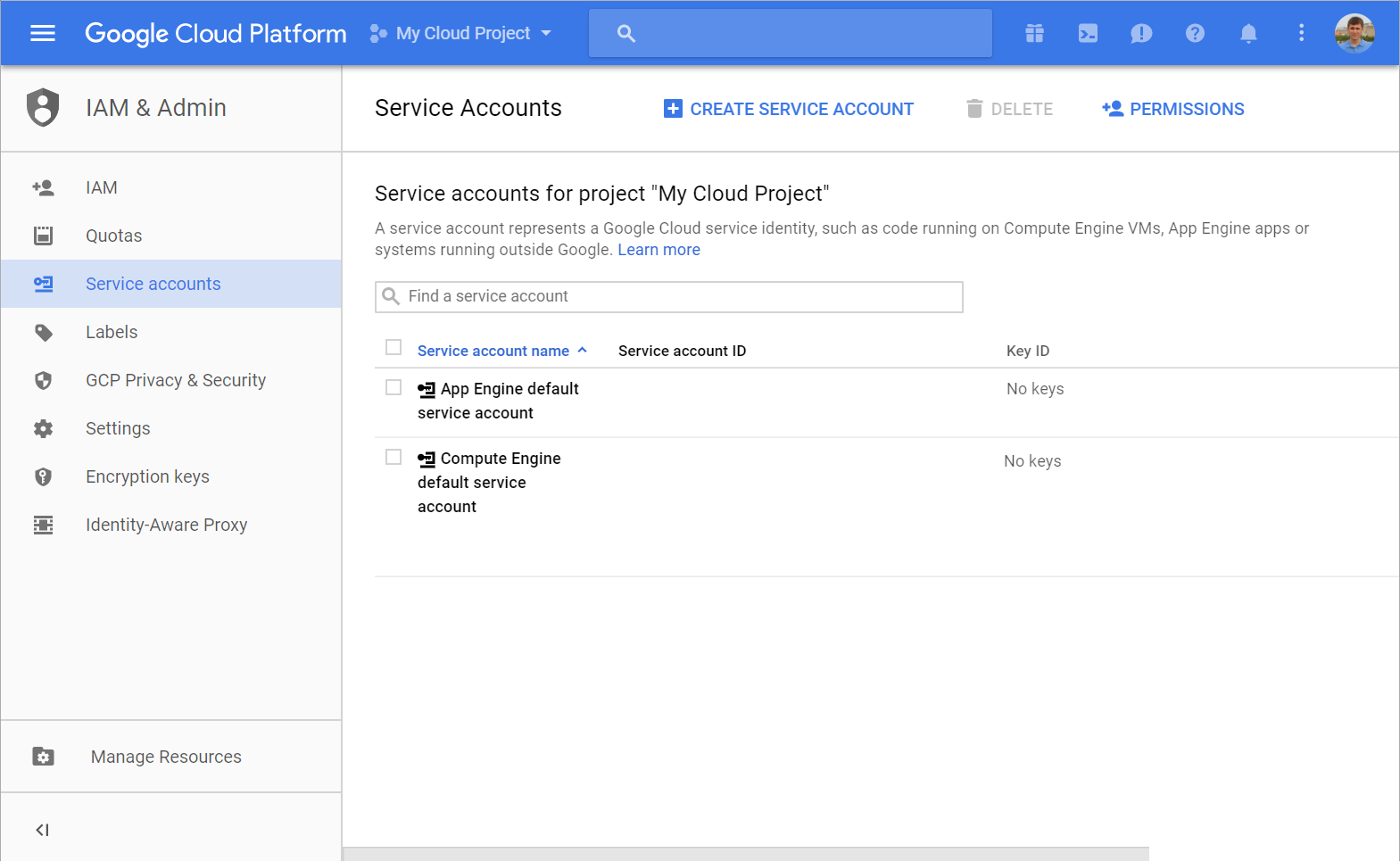Focus the top search bar
The height and width of the screenshot is (861, 1400).
(790, 33)
